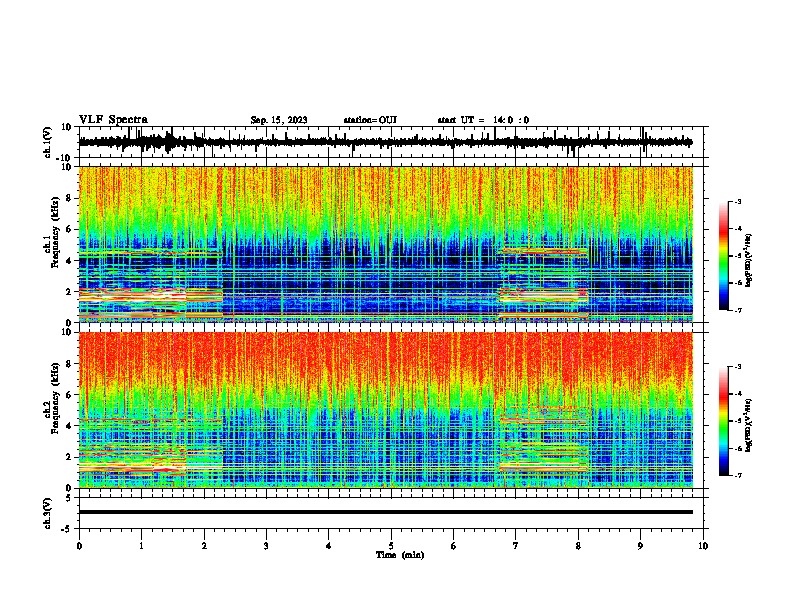Click the ch.1 spectrogram color bar
The height and width of the screenshot is (612, 792).
[723, 256]
